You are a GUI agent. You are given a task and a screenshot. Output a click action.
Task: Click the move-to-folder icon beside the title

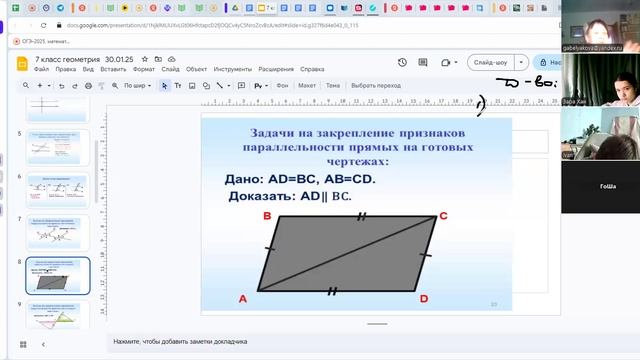158,59
